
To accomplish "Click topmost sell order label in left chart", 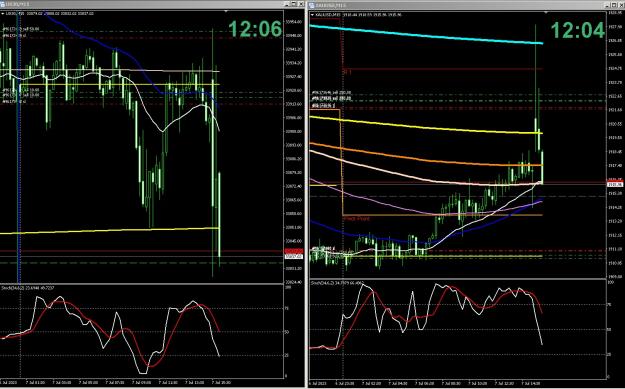I will (x=21, y=29).
